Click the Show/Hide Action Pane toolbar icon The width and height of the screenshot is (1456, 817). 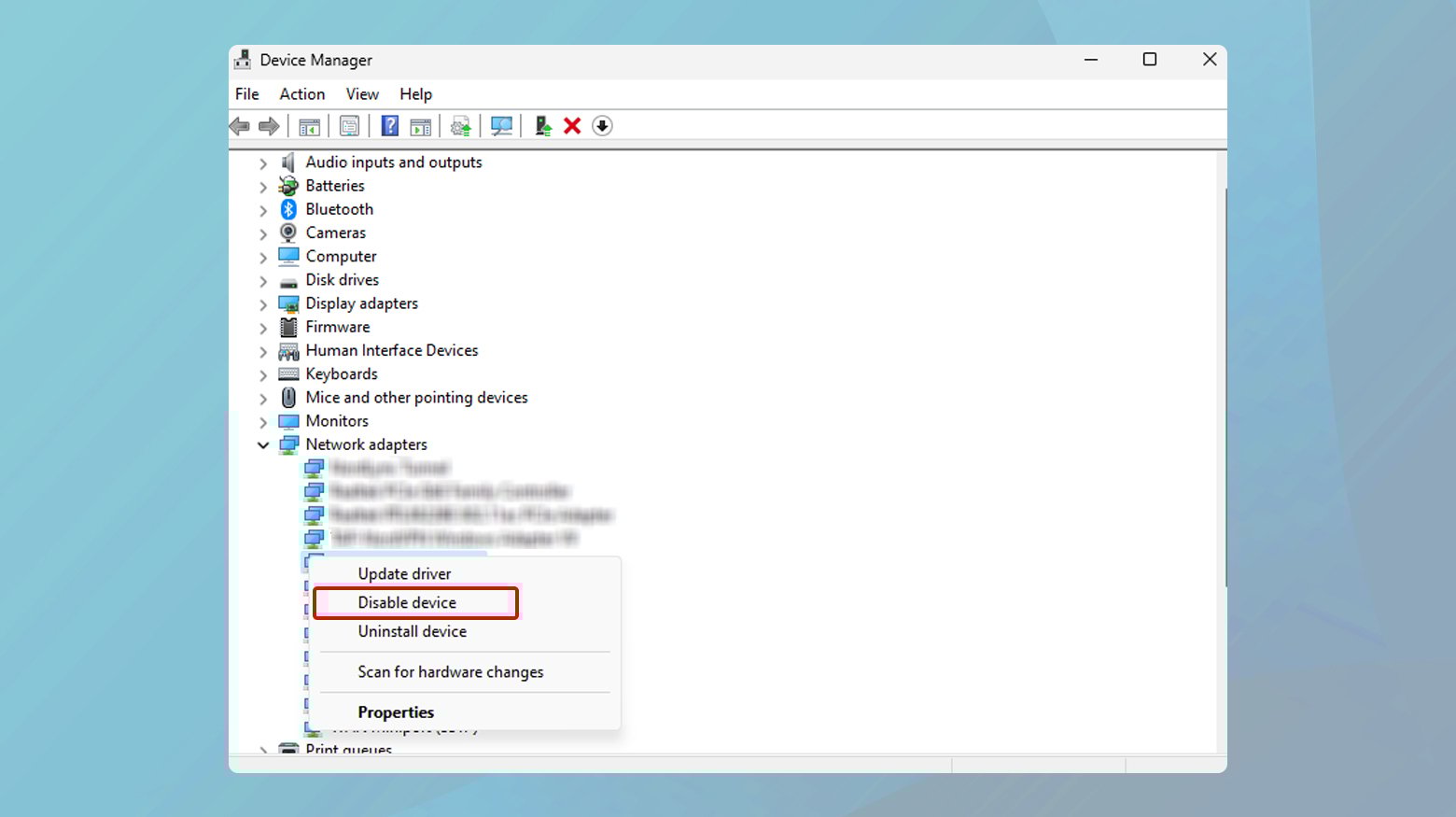(x=420, y=125)
